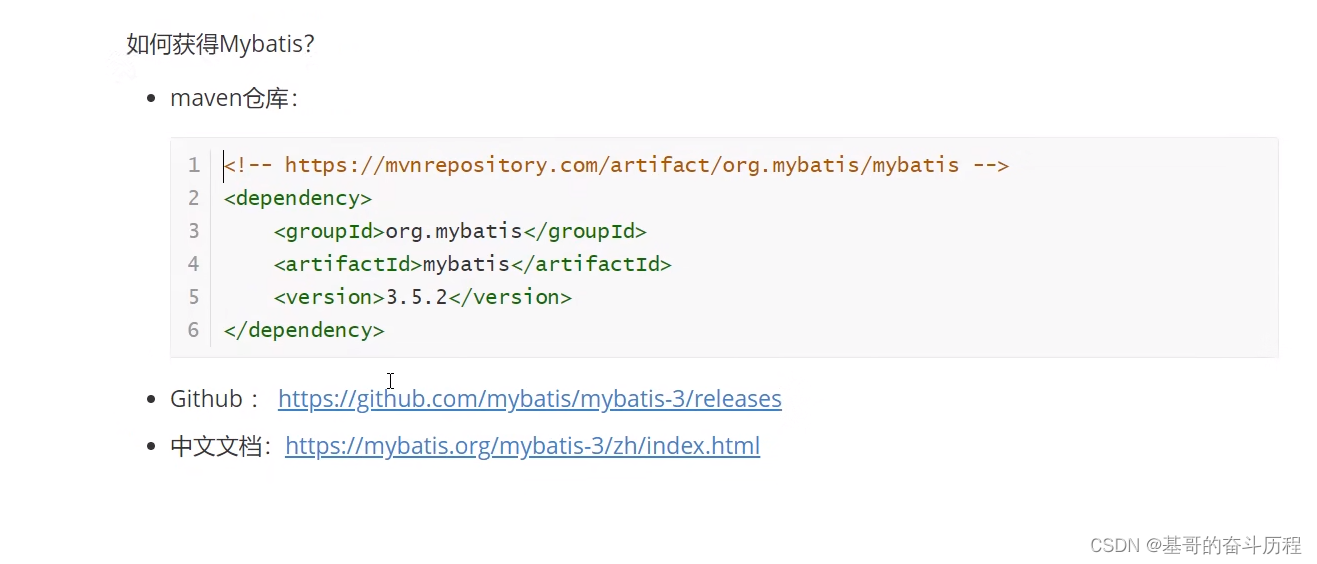Click the opening dependency tag line
Viewport: 1317px width, 564px height.
click(x=298, y=198)
